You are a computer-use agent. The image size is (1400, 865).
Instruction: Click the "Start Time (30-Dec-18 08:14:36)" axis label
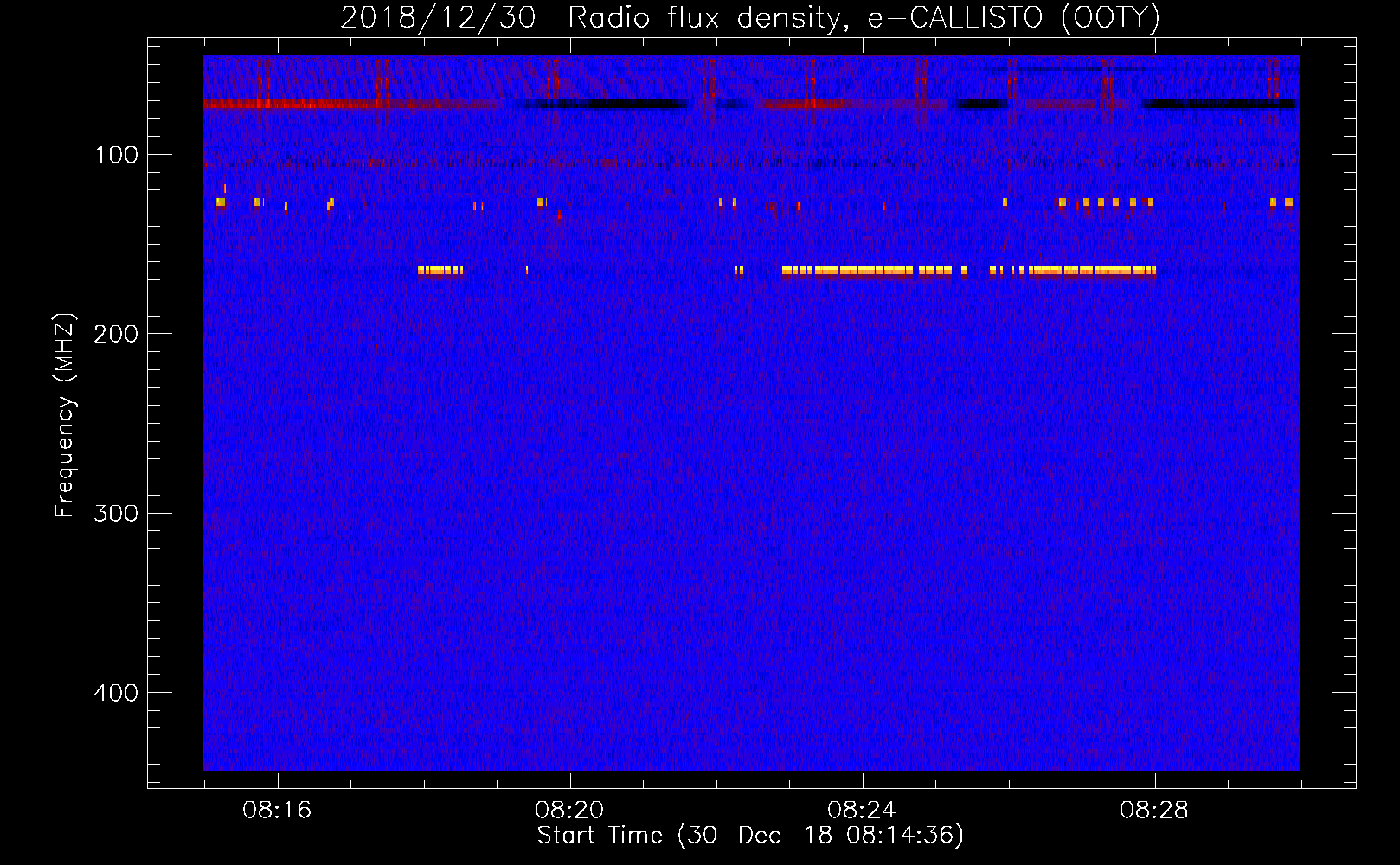point(750,836)
